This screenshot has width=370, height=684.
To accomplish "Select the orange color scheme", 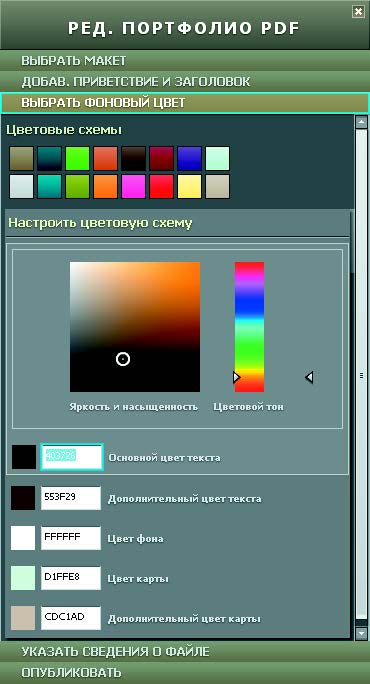I will (105, 186).
